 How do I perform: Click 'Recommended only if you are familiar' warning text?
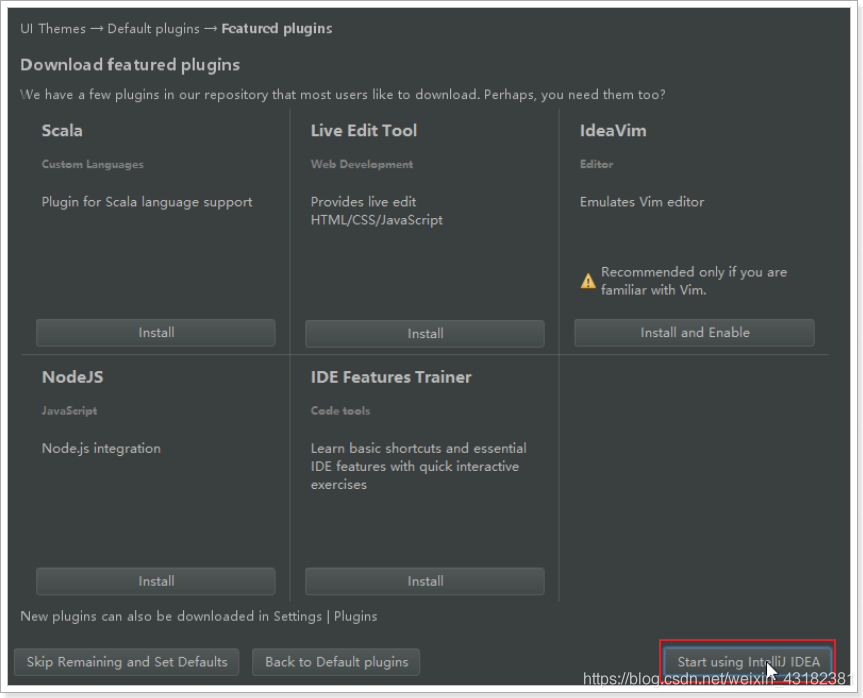pyautogui.click(x=693, y=281)
